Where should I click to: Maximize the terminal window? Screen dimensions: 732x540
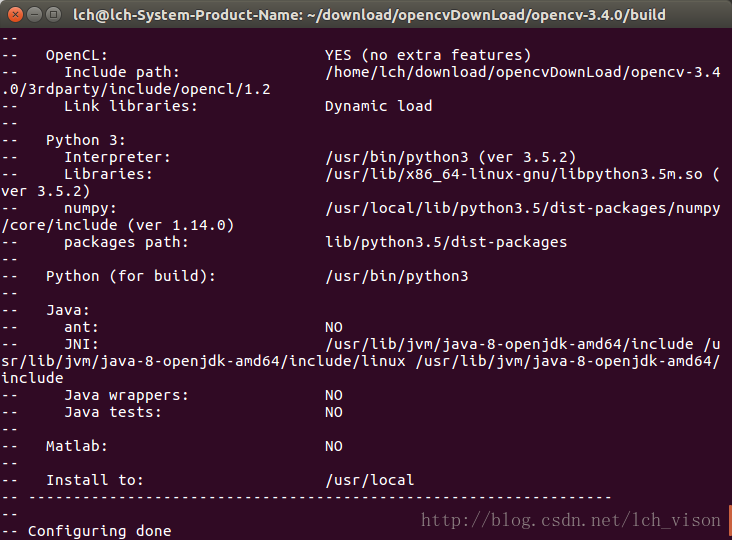point(54,15)
